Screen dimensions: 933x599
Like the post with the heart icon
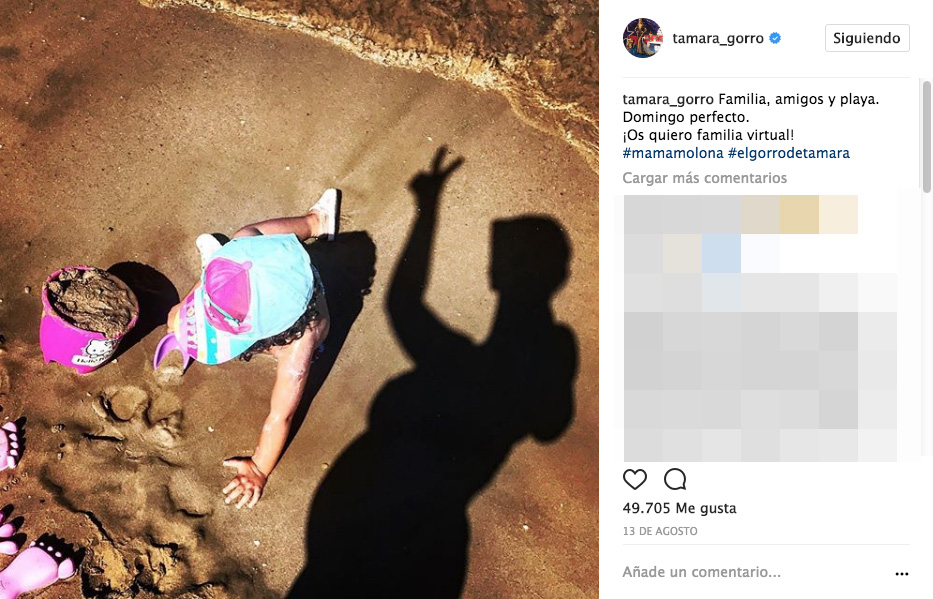click(x=634, y=479)
